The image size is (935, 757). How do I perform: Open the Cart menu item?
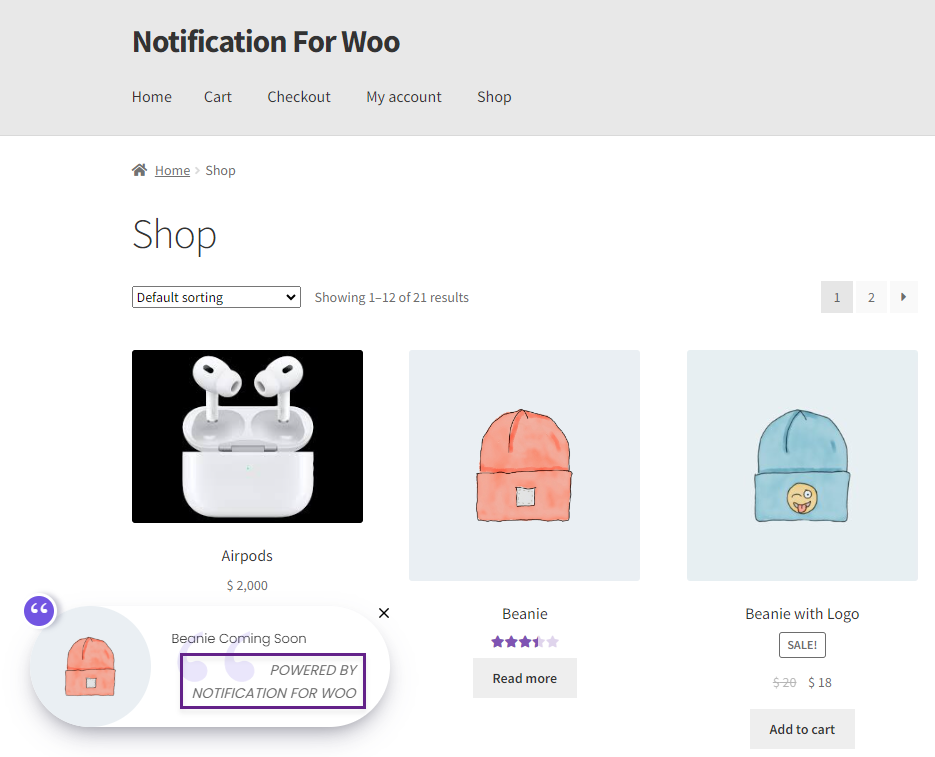[x=218, y=97]
